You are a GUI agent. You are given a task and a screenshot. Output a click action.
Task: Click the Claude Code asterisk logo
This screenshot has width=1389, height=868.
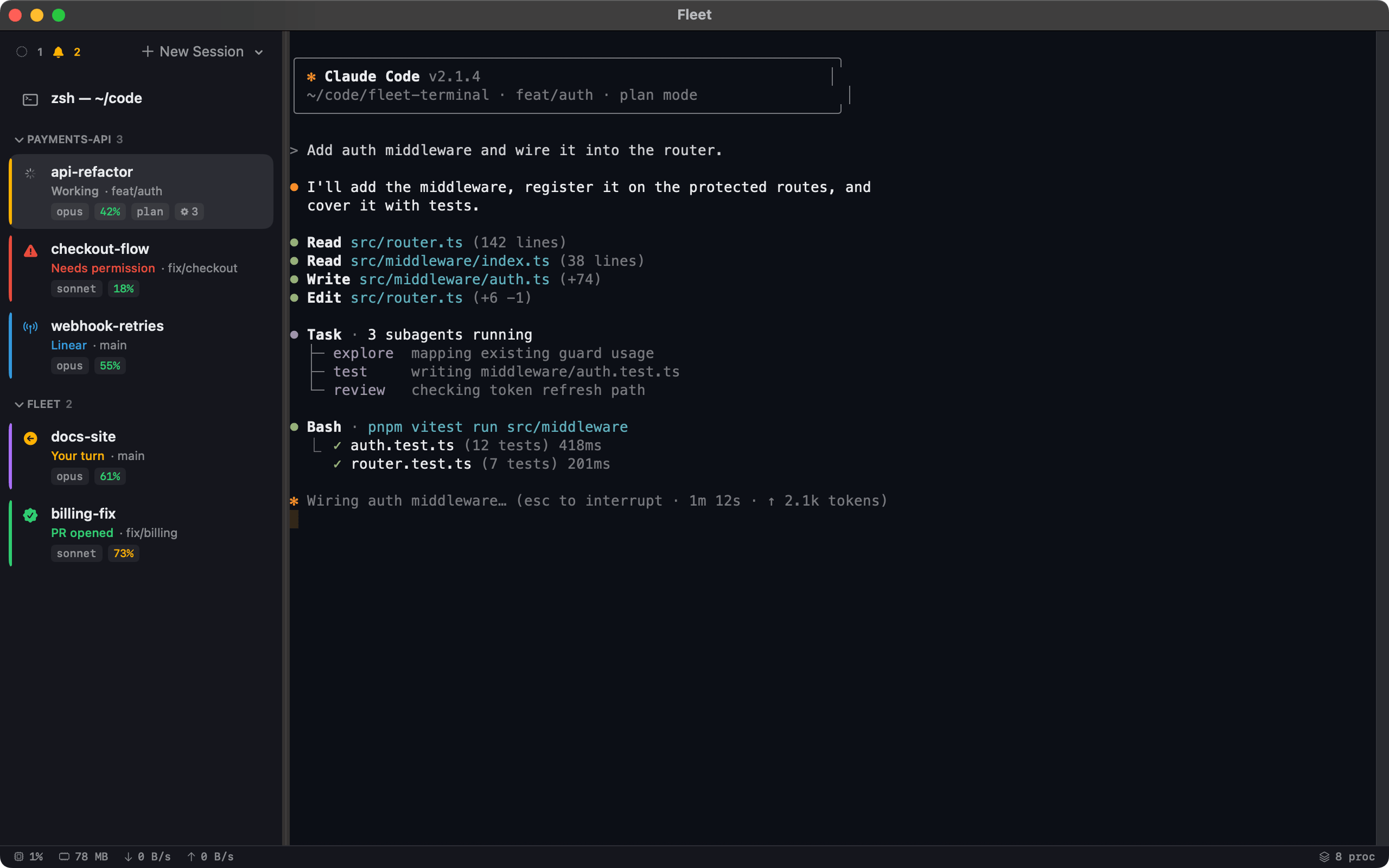(x=311, y=76)
